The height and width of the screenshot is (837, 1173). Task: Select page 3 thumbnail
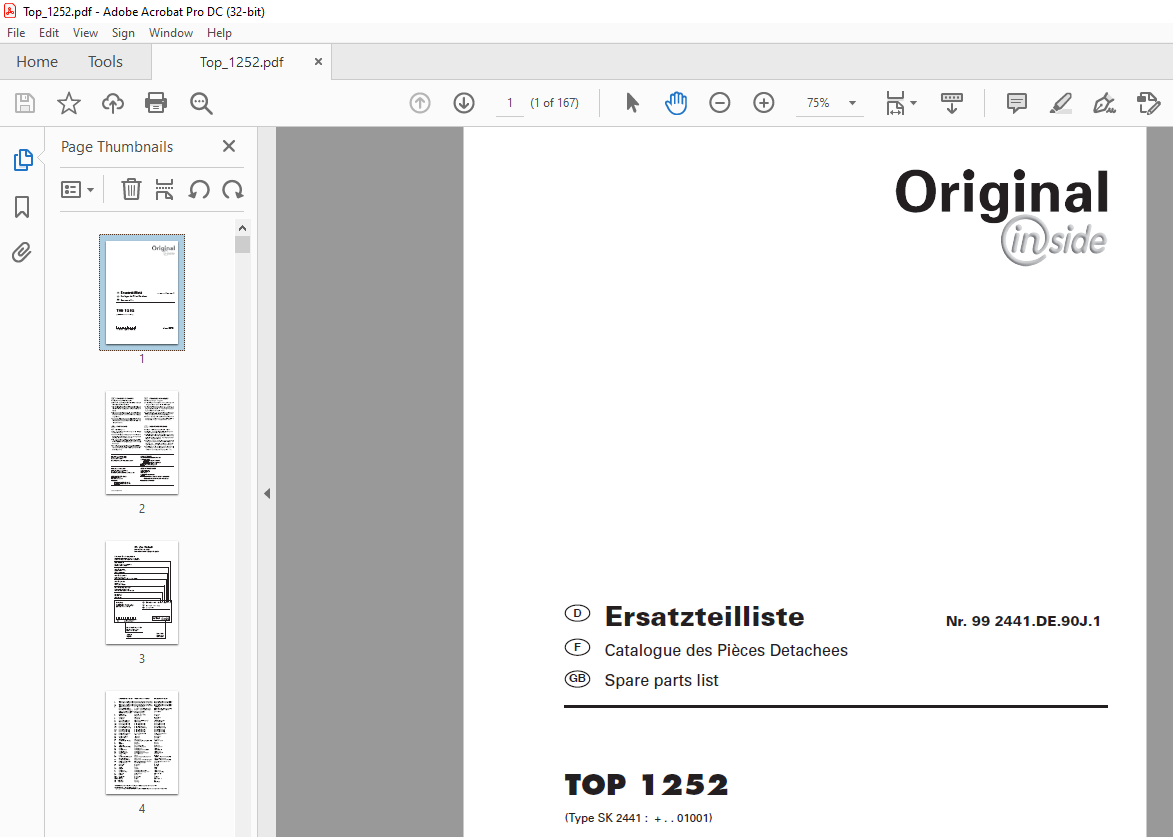point(142,592)
